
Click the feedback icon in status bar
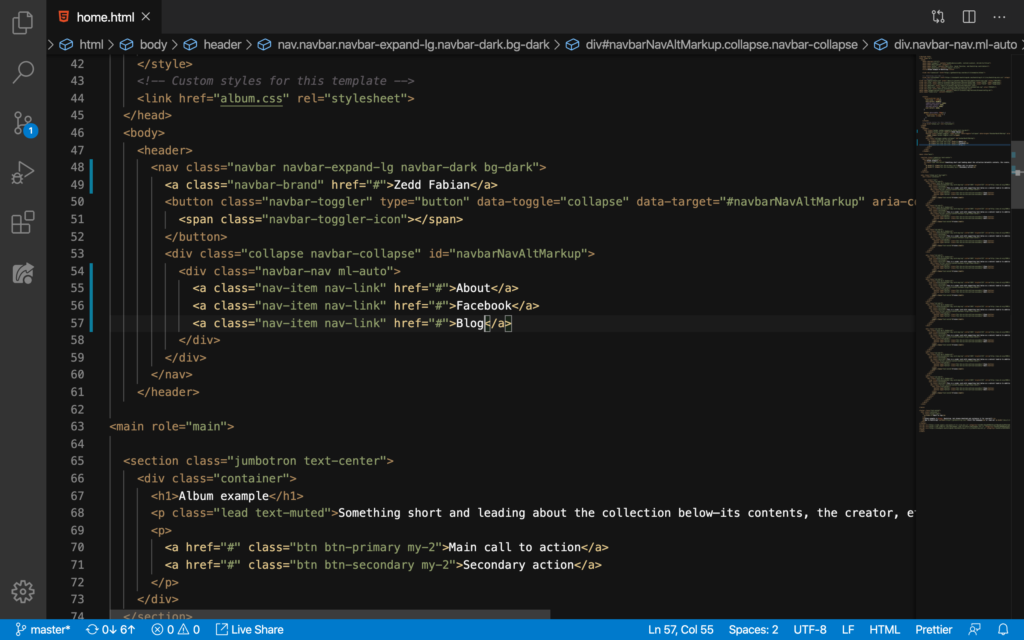point(974,630)
